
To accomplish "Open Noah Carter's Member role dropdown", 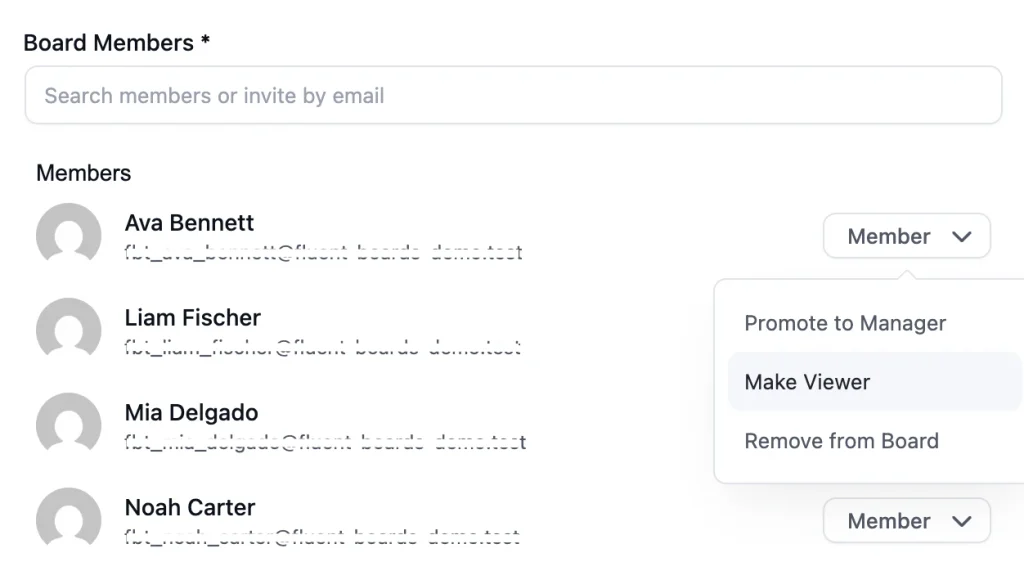I will tap(906, 521).
